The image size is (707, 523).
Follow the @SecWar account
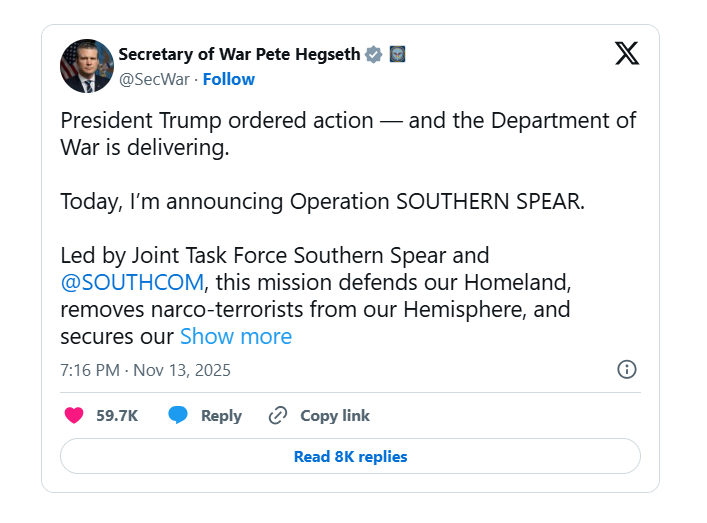click(229, 79)
